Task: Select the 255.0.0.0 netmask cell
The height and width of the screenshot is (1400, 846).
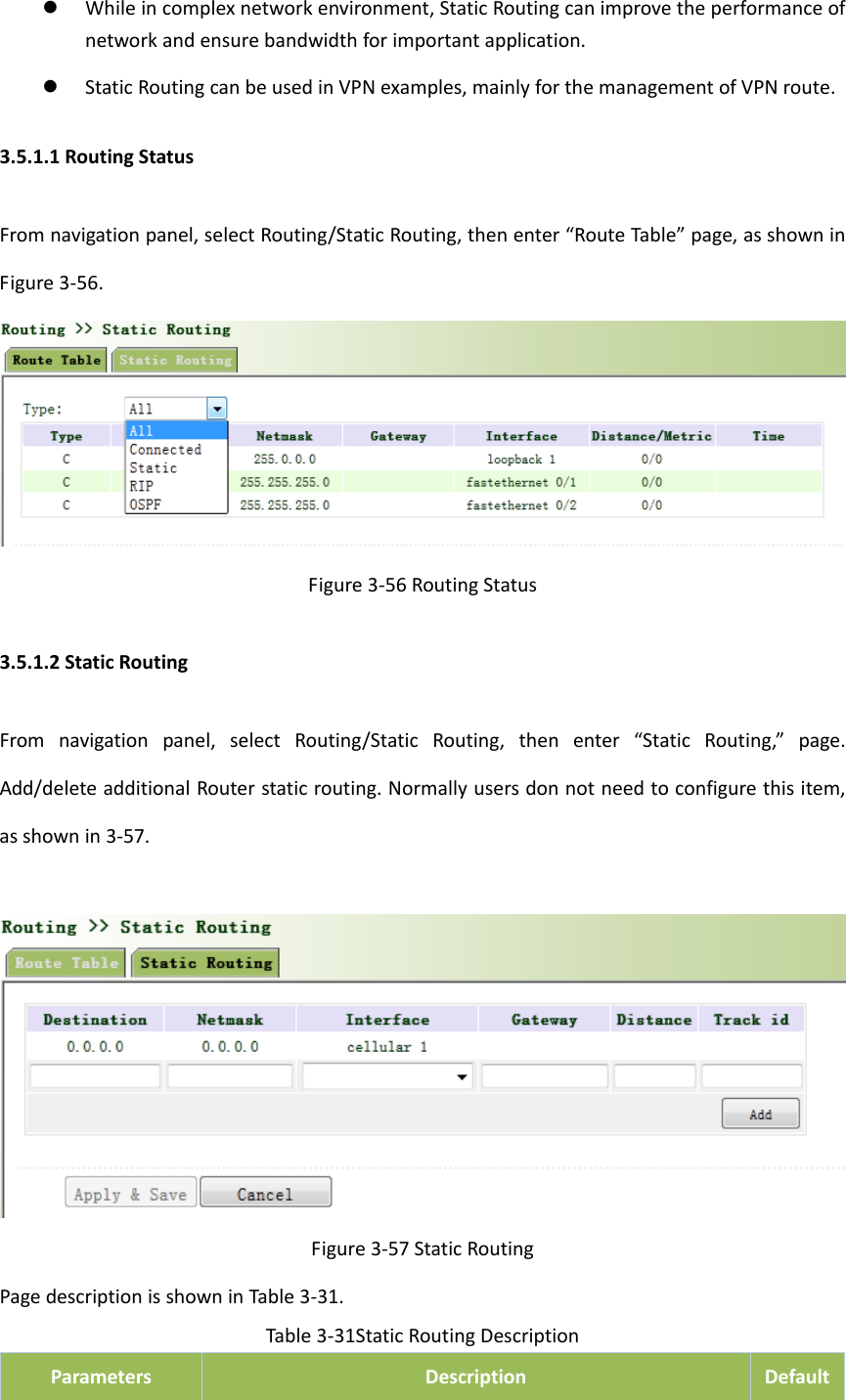Action: (285, 459)
